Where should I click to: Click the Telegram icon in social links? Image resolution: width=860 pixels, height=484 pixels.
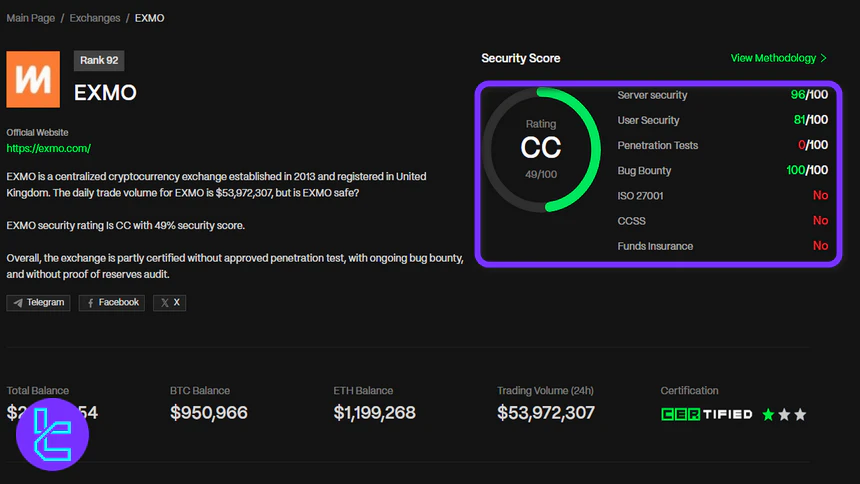[x=18, y=302]
